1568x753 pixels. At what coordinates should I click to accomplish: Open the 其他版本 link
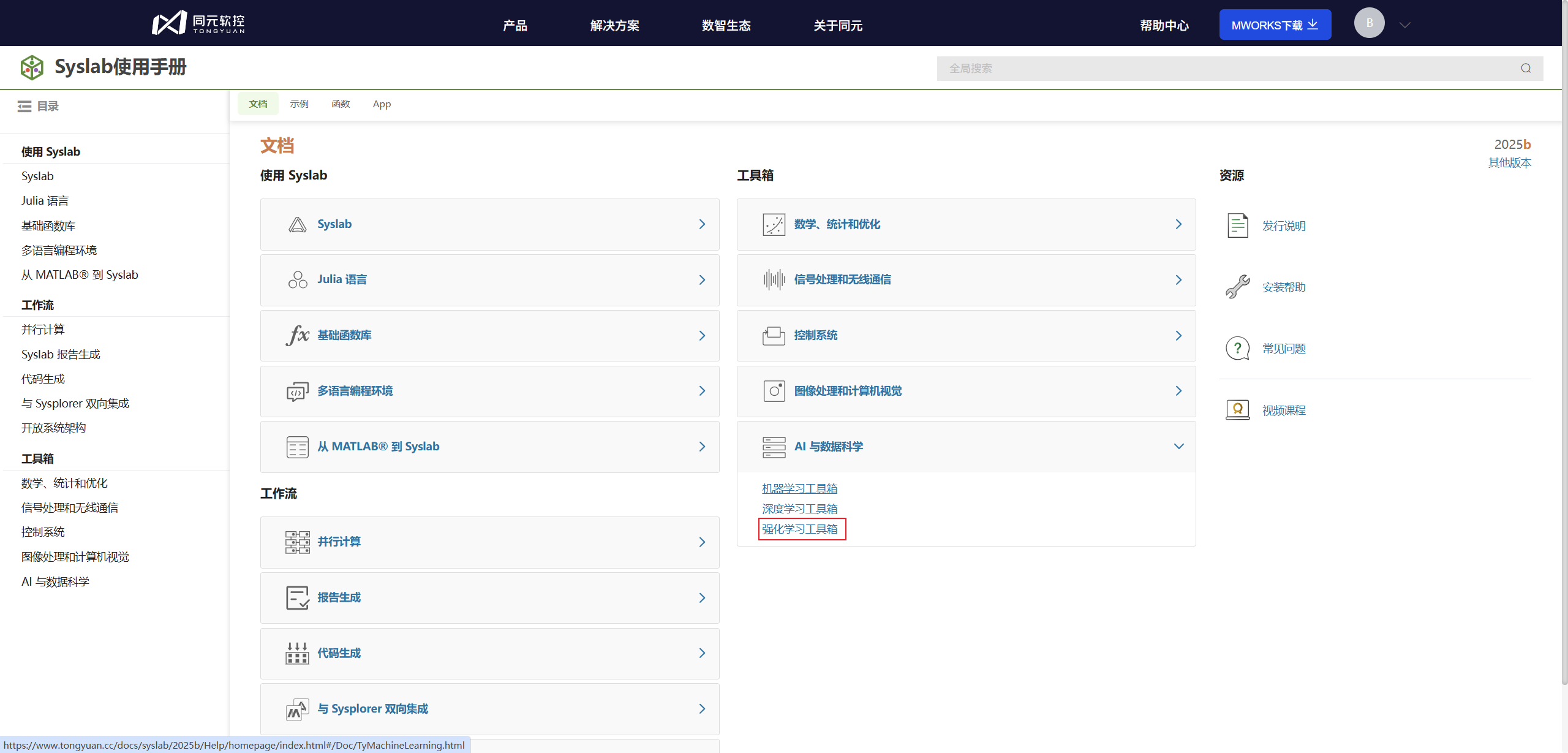(1509, 163)
